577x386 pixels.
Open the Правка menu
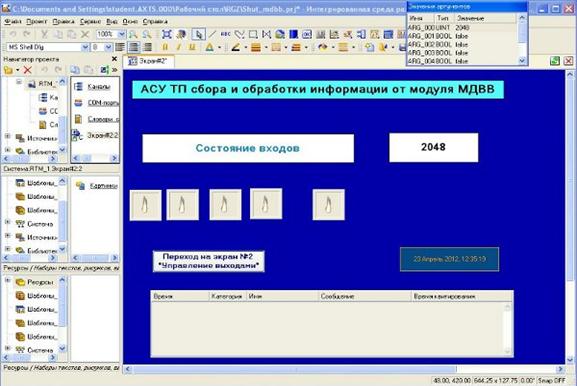[63, 22]
